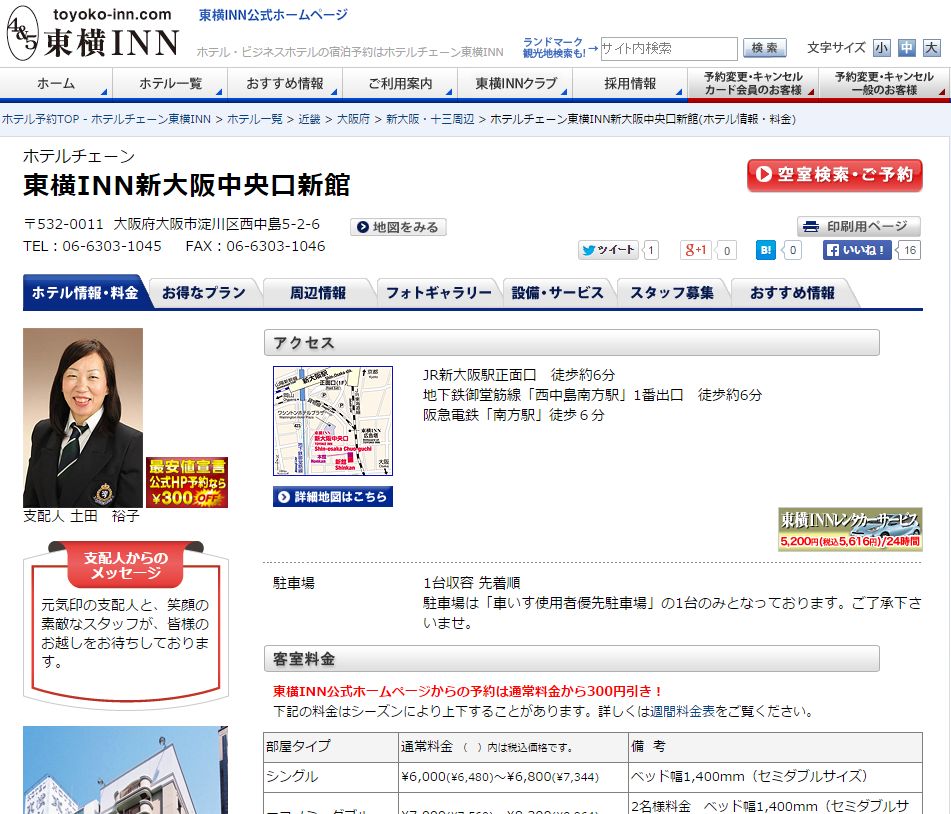The image size is (951, 814).
Task: Click the 空室検索・ご予約 reservation button
Action: point(835,175)
